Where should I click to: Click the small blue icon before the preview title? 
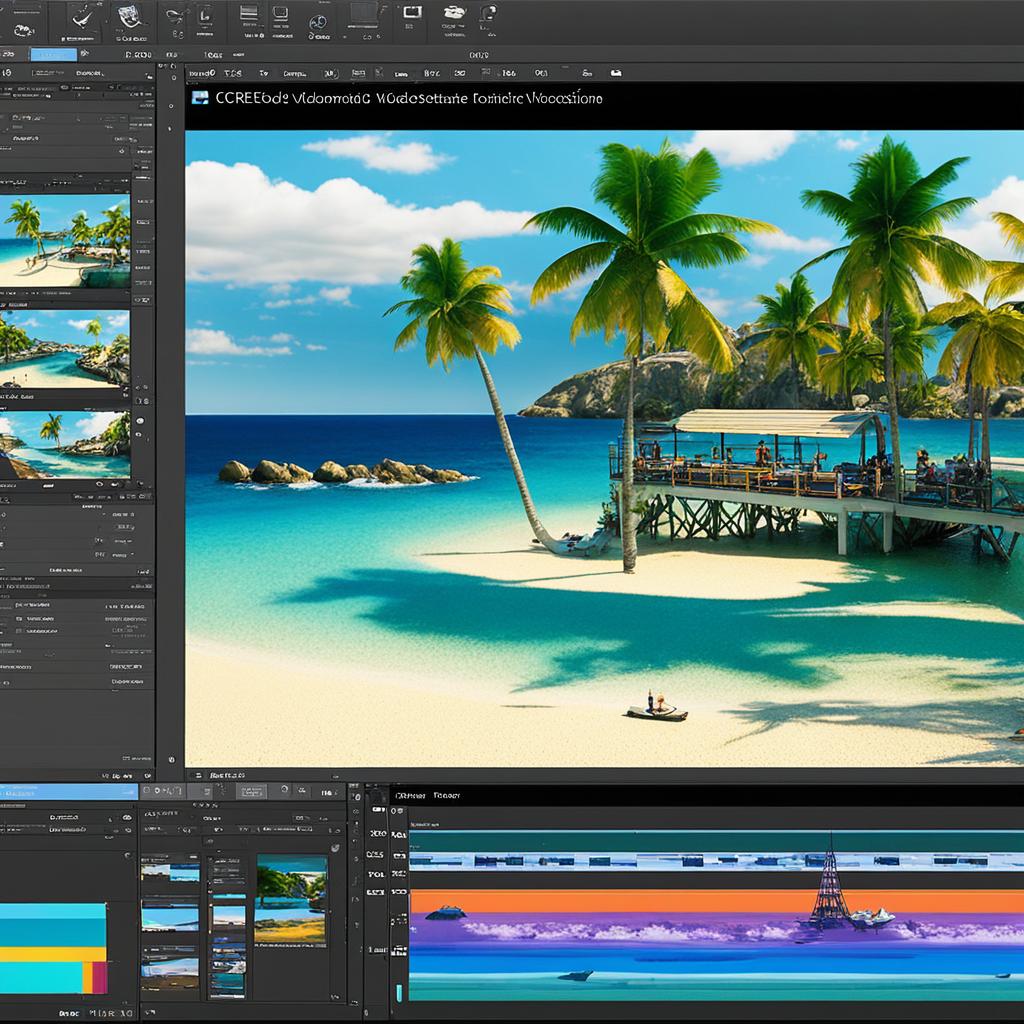coord(200,98)
